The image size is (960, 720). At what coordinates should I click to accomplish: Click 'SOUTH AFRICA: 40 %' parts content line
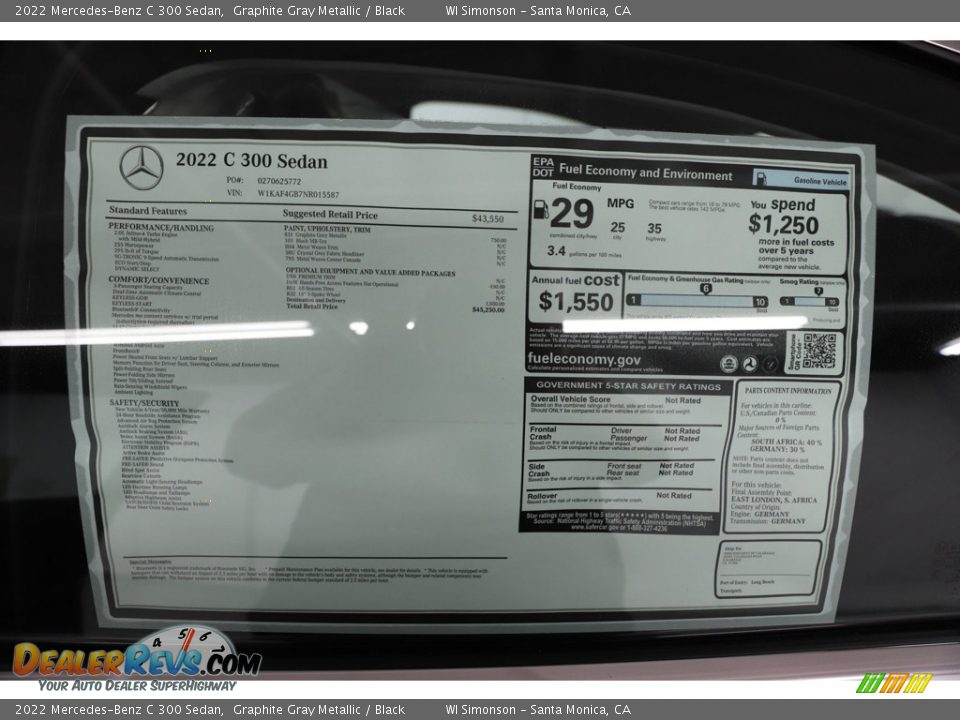click(x=787, y=441)
